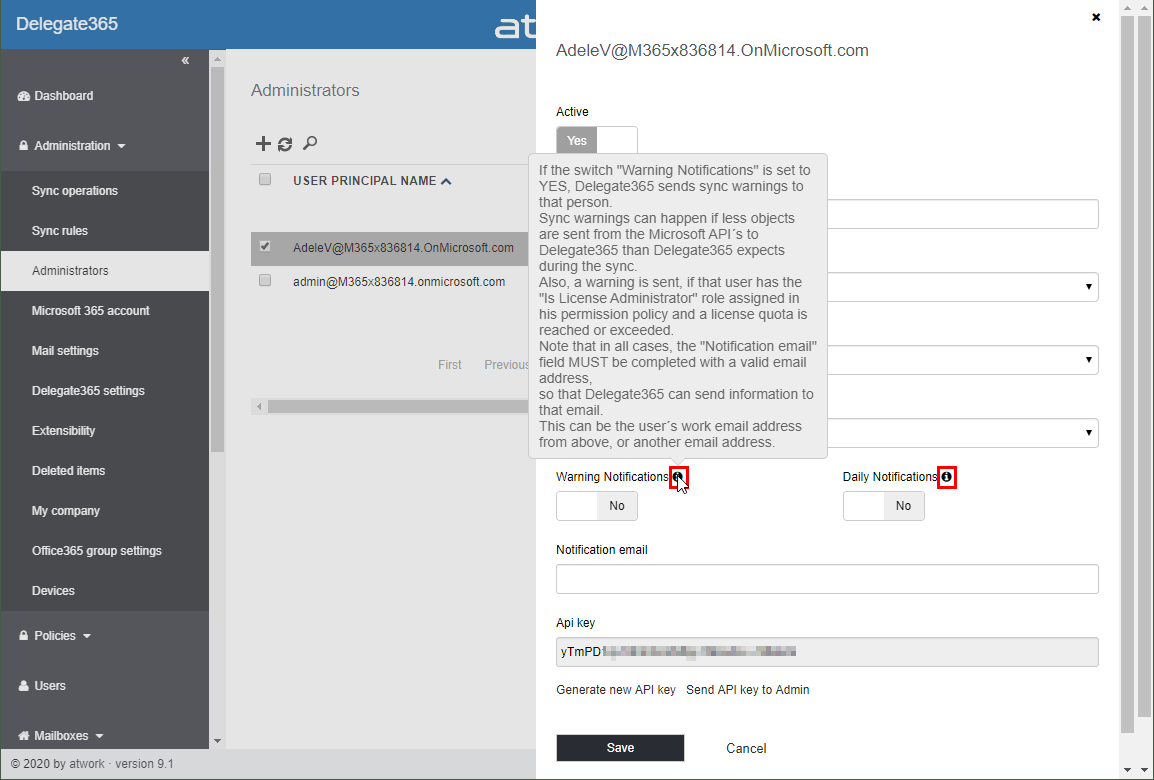Click Send API key to Admin
Image resolution: width=1154 pixels, height=780 pixels.
tap(748, 690)
